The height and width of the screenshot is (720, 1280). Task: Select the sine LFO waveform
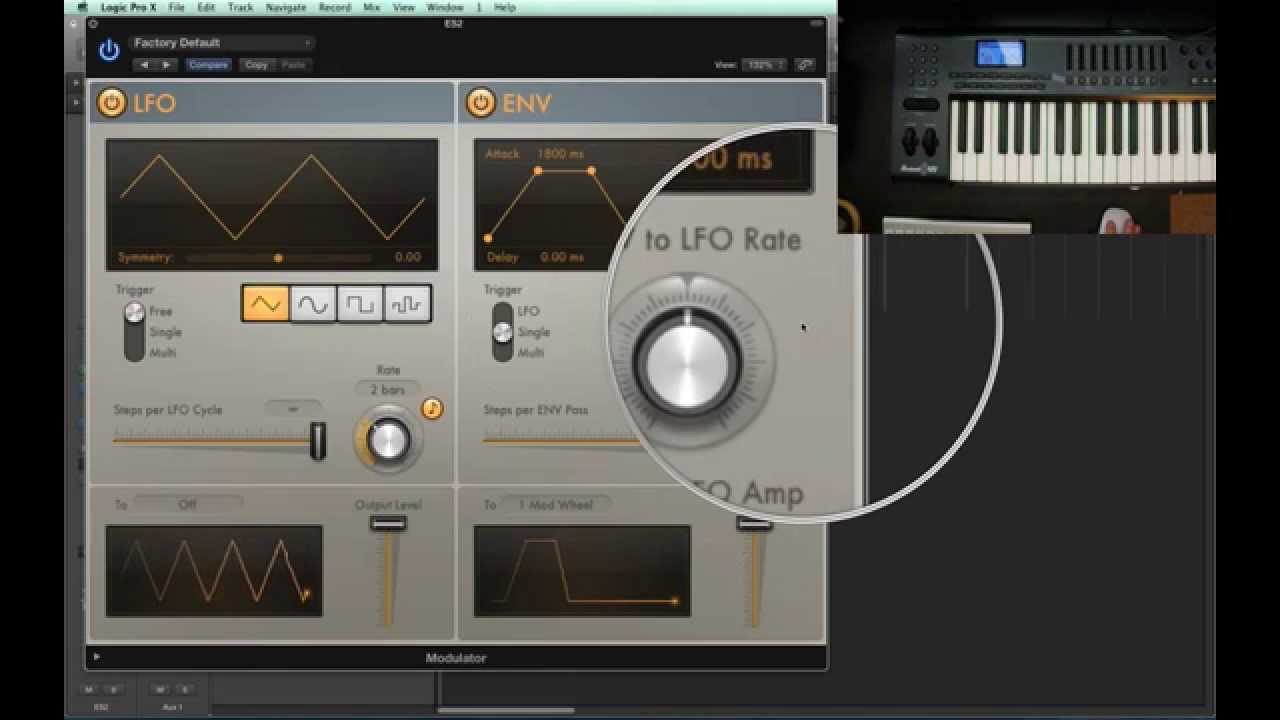[x=312, y=303]
